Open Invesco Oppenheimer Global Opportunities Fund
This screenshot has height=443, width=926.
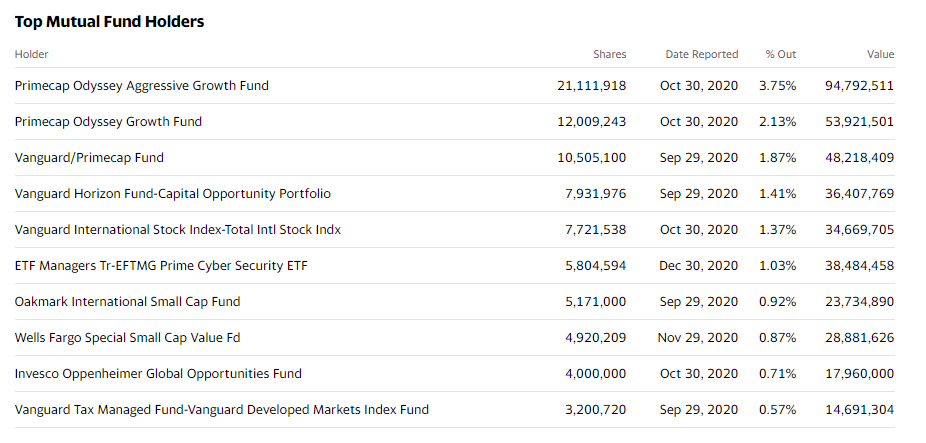(158, 374)
